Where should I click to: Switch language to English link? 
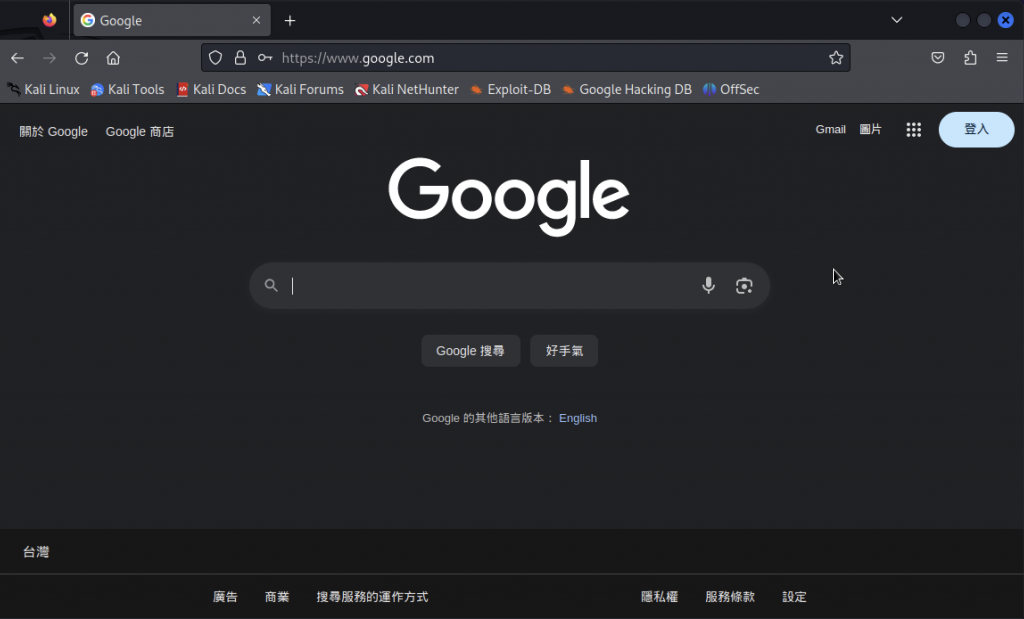coord(578,418)
